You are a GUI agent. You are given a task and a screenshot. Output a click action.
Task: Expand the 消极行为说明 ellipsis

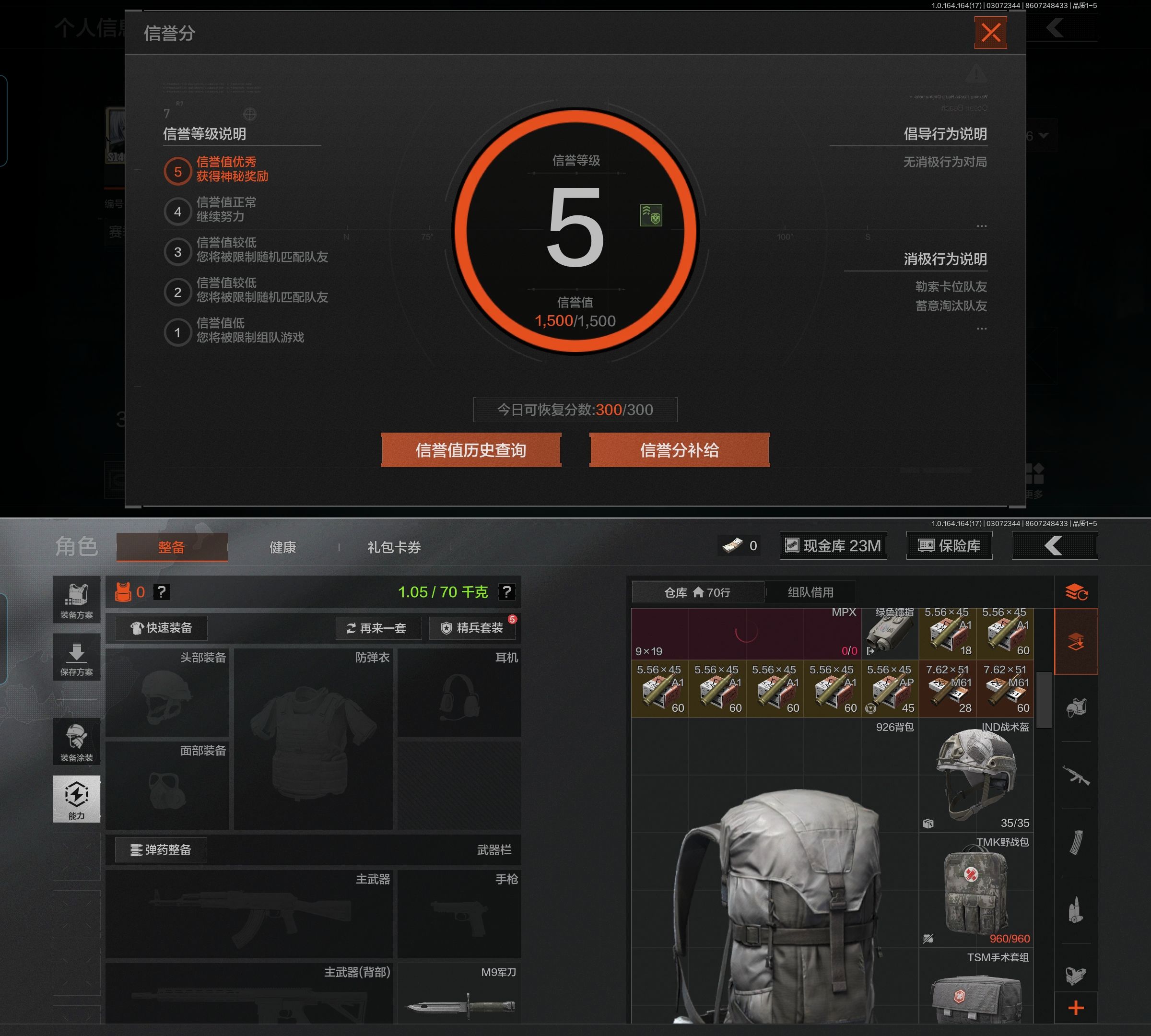click(981, 329)
